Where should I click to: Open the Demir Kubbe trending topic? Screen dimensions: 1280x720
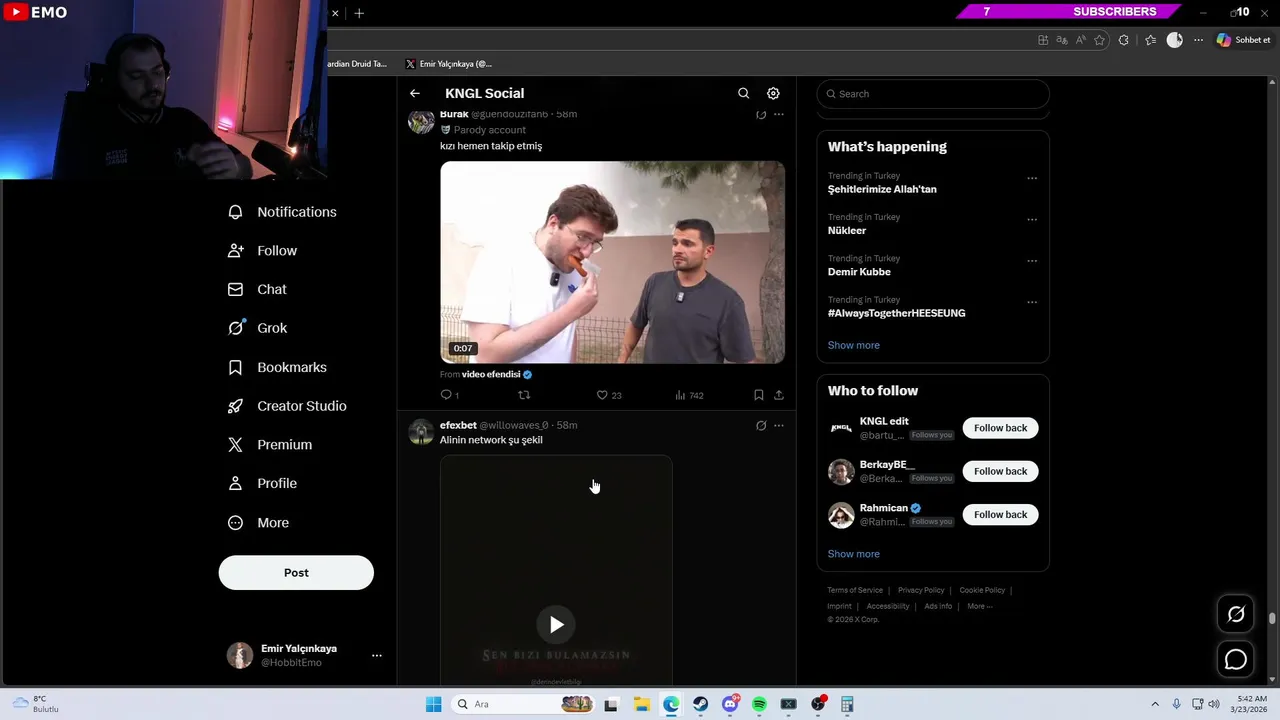coord(859,272)
